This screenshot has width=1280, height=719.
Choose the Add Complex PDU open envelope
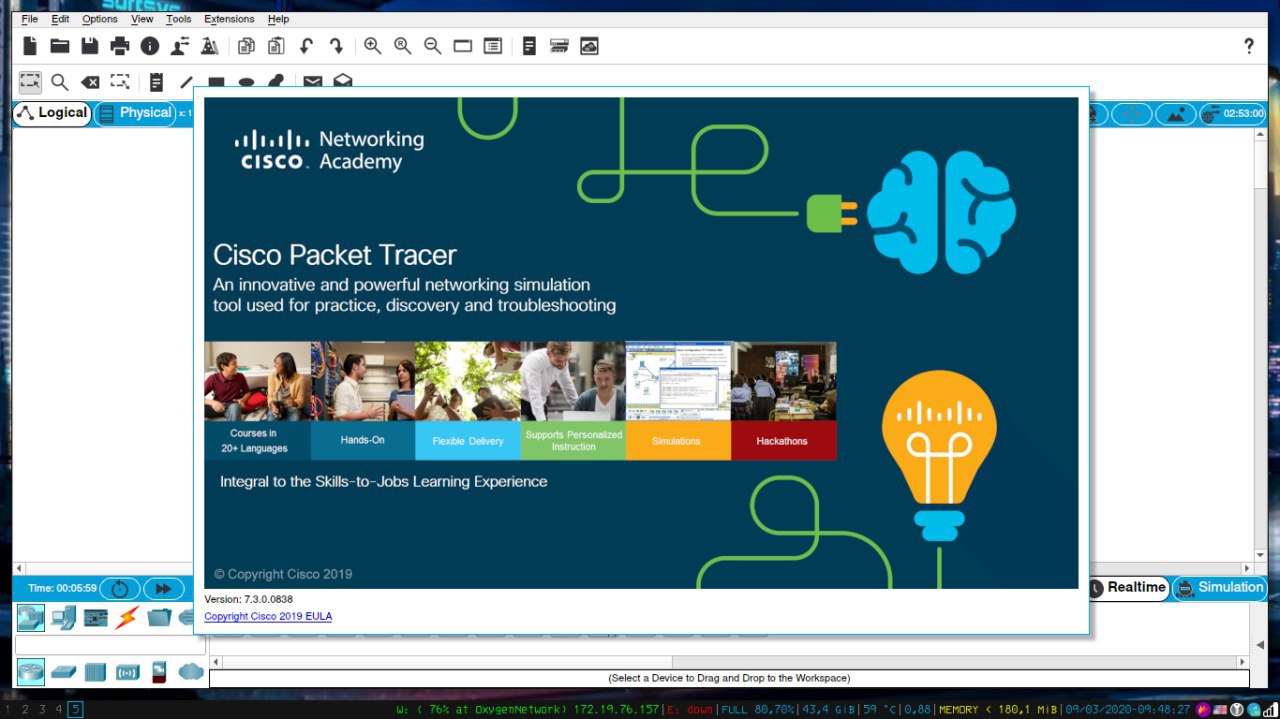tap(343, 81)
